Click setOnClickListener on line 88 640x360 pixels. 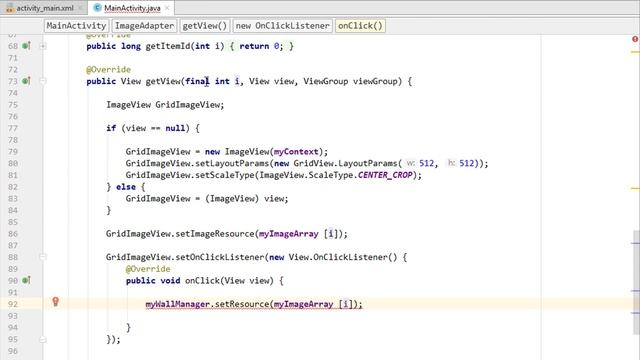point(220,257)
